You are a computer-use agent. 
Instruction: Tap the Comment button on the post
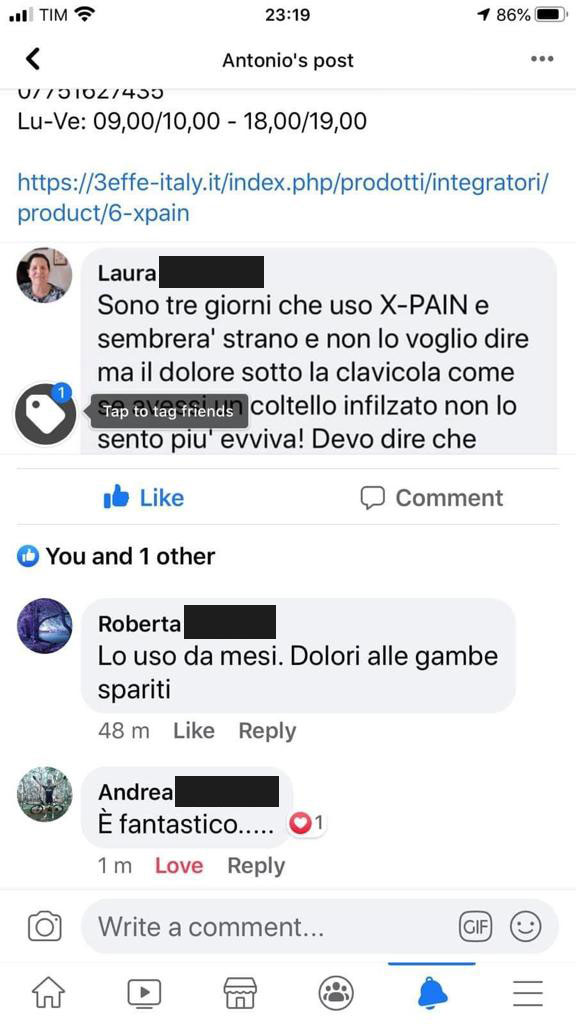coord(432,498)
